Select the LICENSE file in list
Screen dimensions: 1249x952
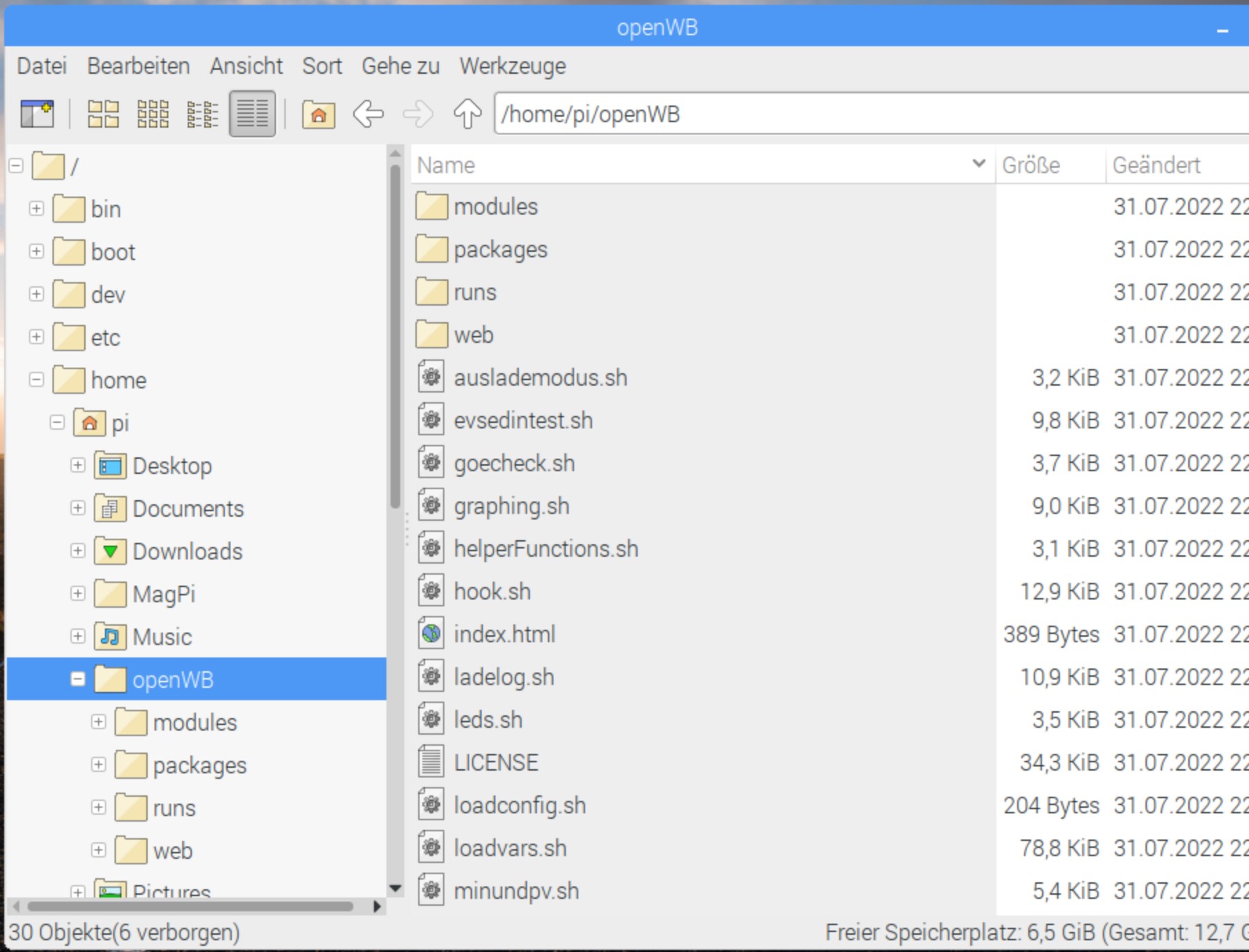click(x=495, y=762)
